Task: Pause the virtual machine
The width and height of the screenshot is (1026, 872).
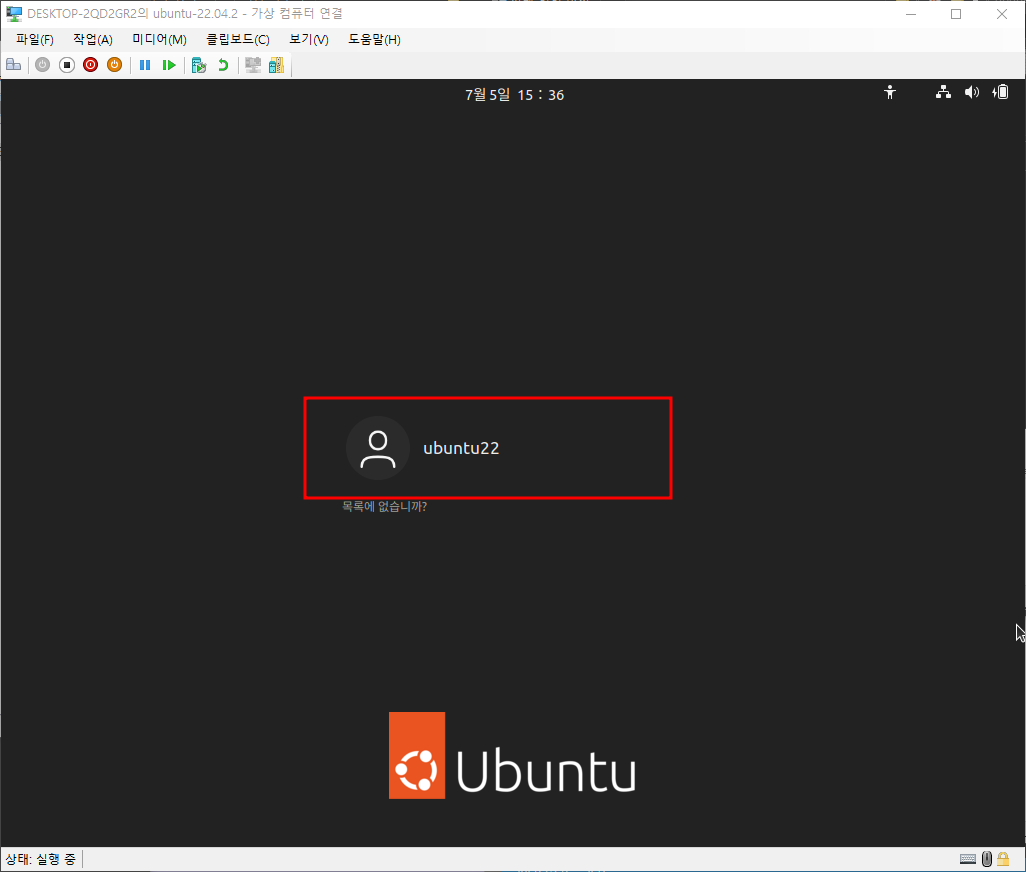Action: coord(145,65)
